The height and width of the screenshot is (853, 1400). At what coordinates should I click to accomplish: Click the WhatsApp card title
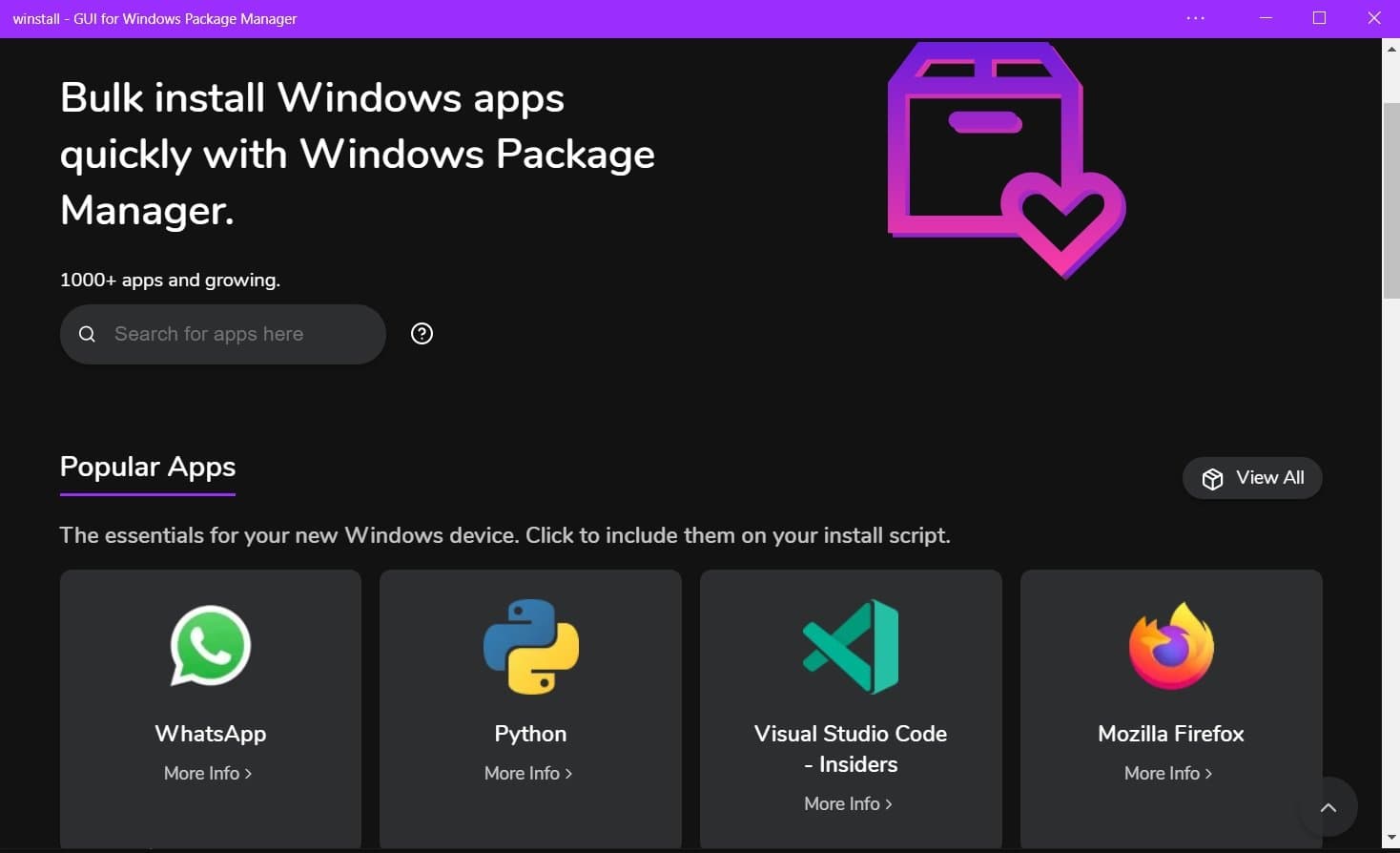211,734
